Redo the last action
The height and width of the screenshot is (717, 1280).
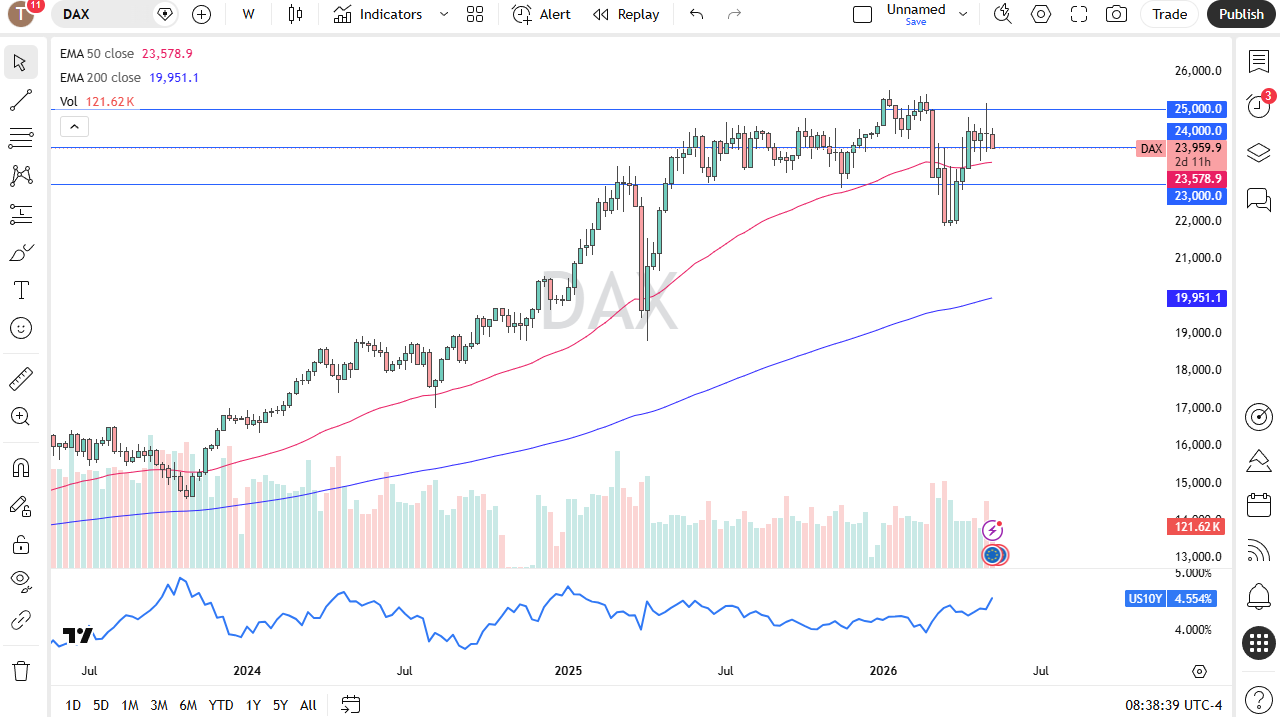pos(734,14)
